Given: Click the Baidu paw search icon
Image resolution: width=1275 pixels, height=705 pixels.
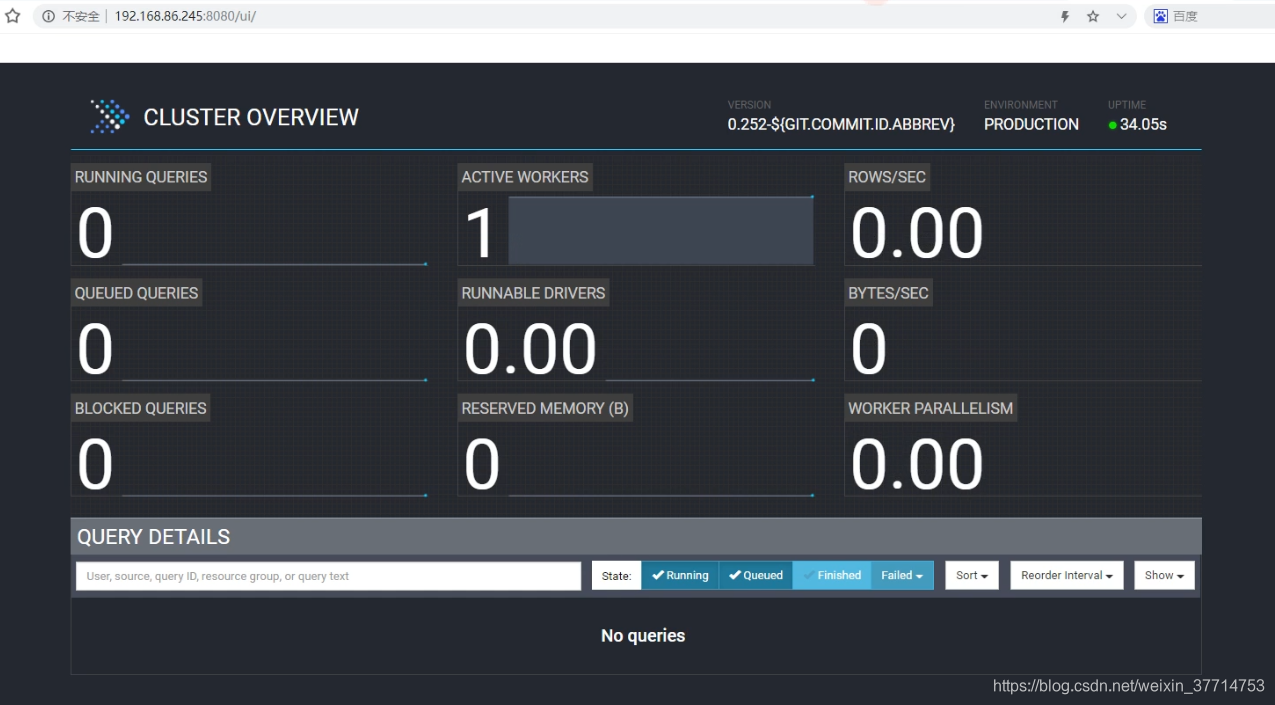Looking at the screenshot, I should point(1161,16).
